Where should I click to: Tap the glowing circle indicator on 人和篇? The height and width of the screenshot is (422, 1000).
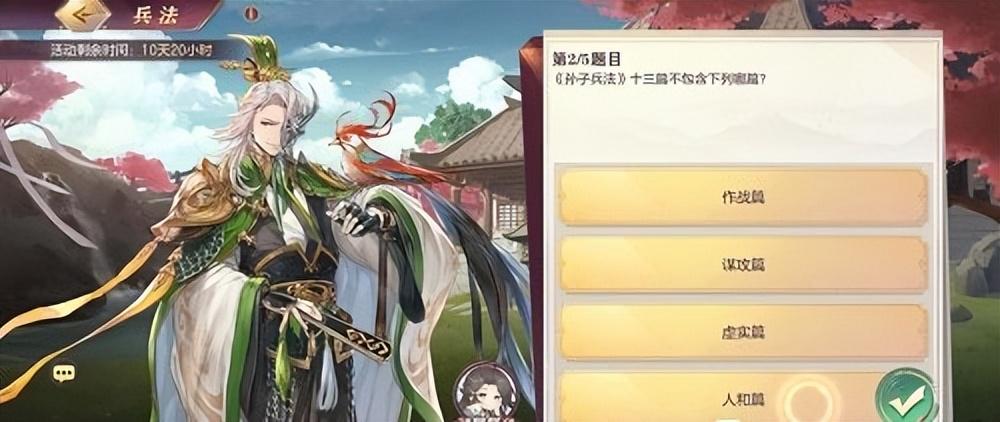tap(808, 400)
